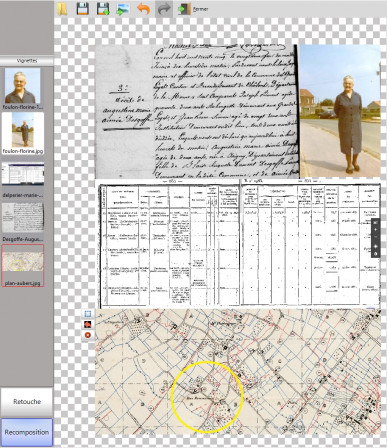Click the export image icon

pyautogui.click(x=123, y=9)
